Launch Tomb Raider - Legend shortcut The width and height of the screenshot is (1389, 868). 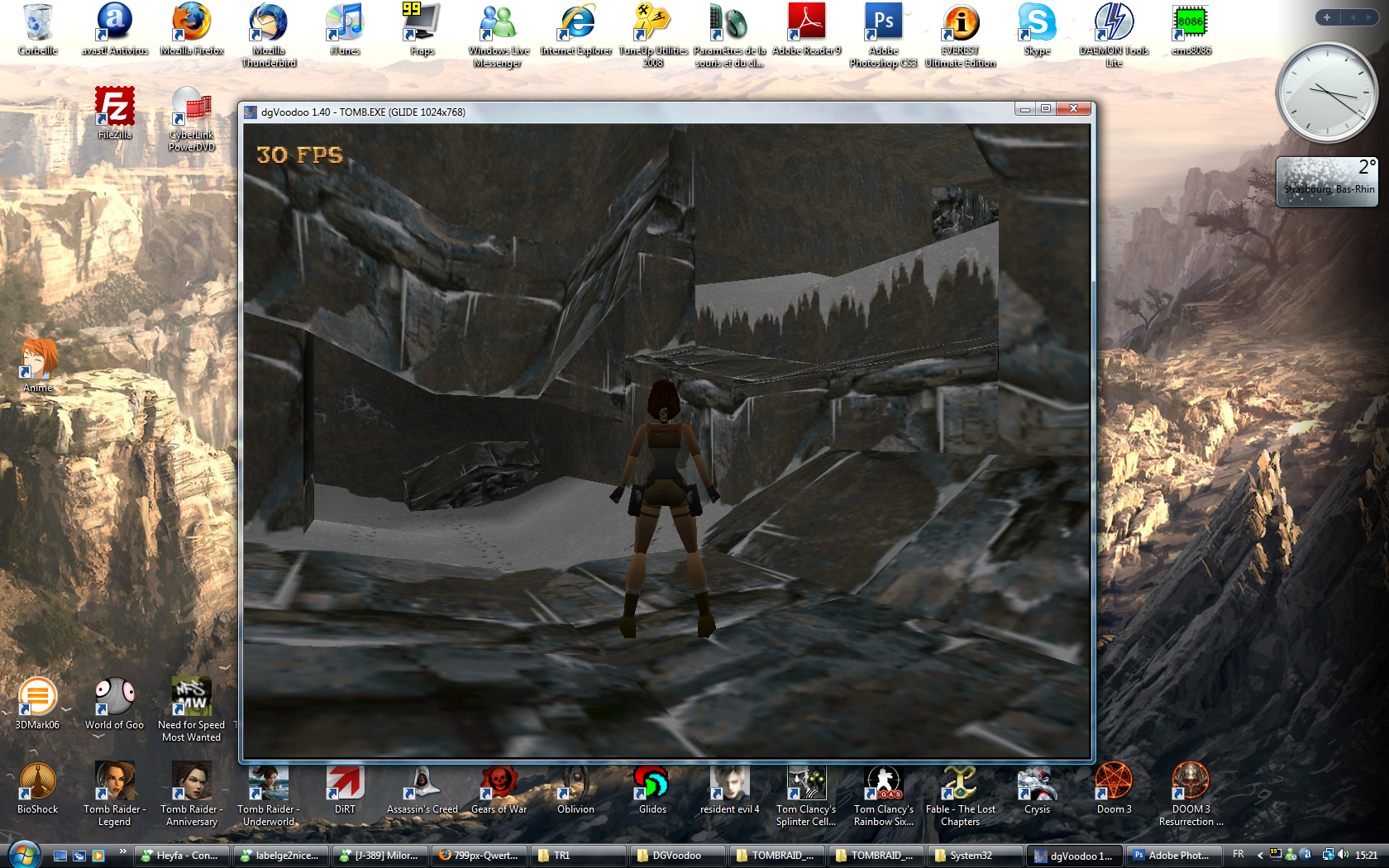coord(115,794)
